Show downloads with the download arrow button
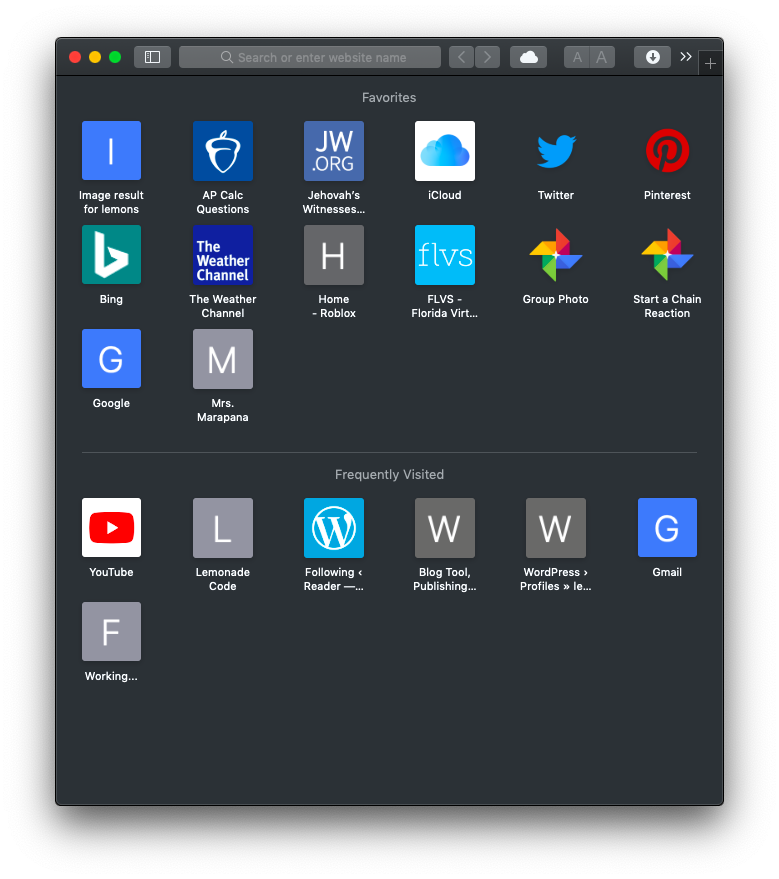779x879 pixels. point(652,57)
